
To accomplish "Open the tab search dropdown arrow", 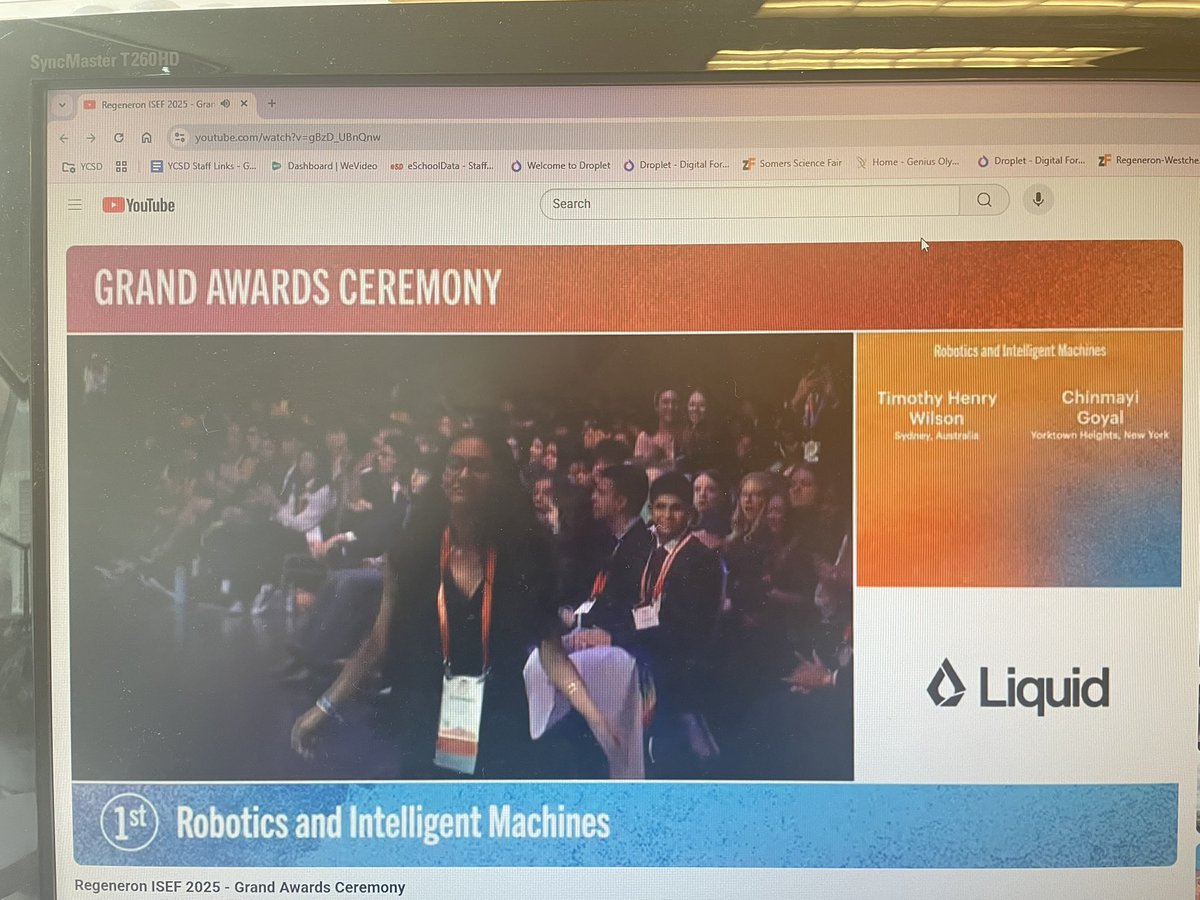I will pyautogui.click(x=61, y=105).
